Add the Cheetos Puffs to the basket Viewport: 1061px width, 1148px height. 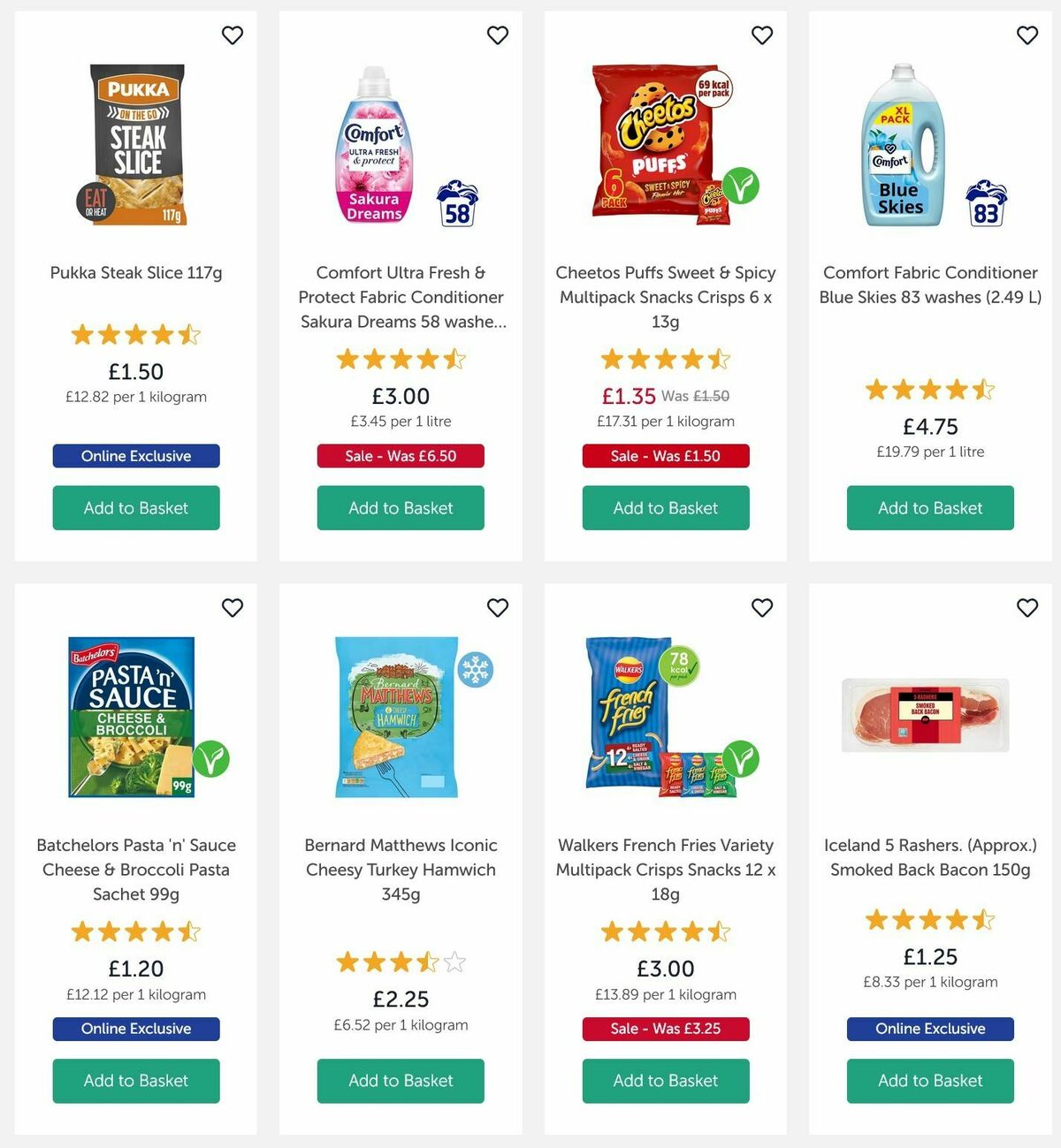[x=665, y=508]
